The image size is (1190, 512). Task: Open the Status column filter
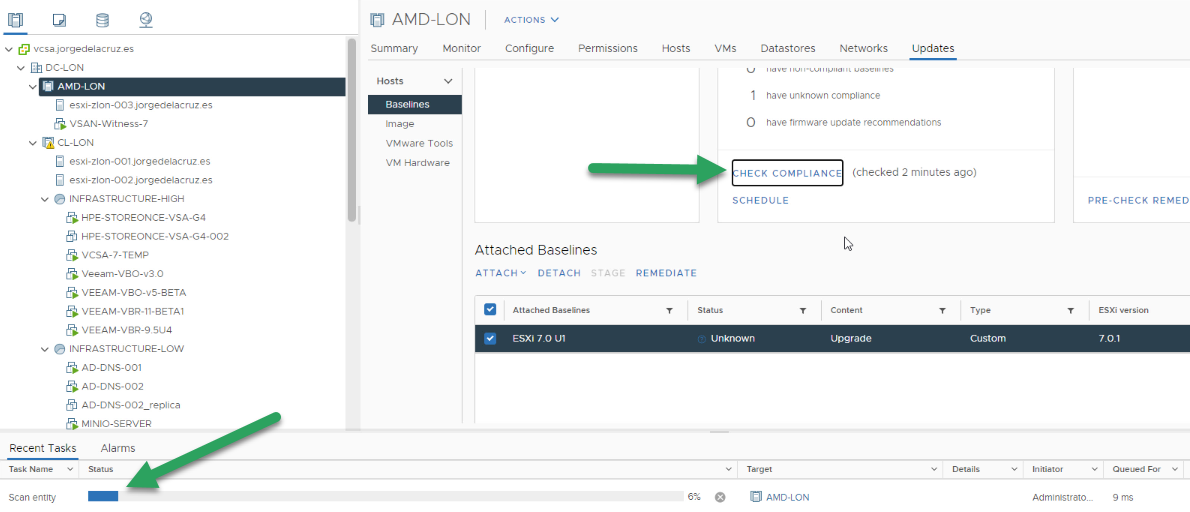pyautogui.click(x=802, y=311)
